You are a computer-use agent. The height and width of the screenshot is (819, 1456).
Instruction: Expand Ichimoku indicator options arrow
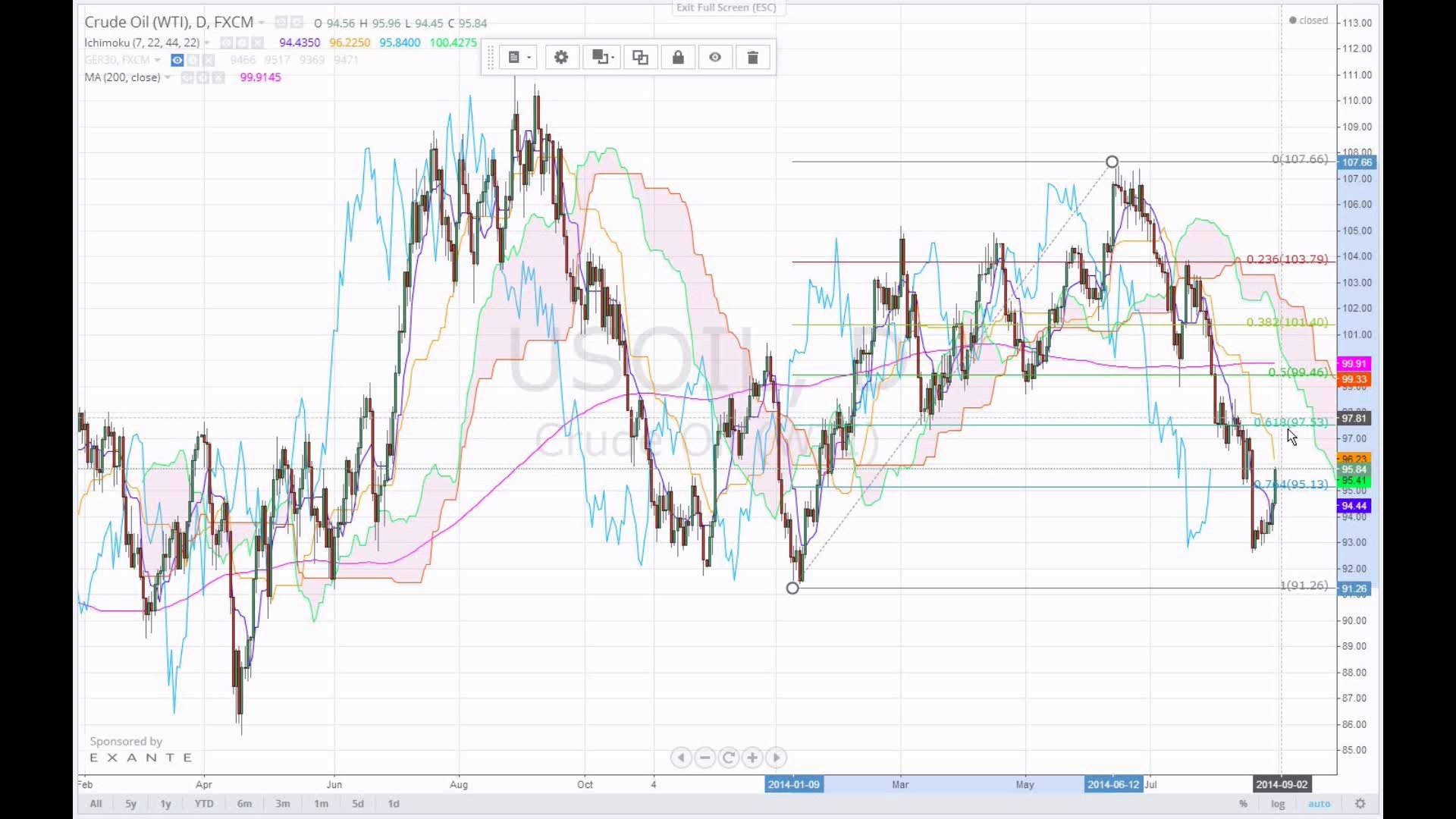tap(207, 43)
